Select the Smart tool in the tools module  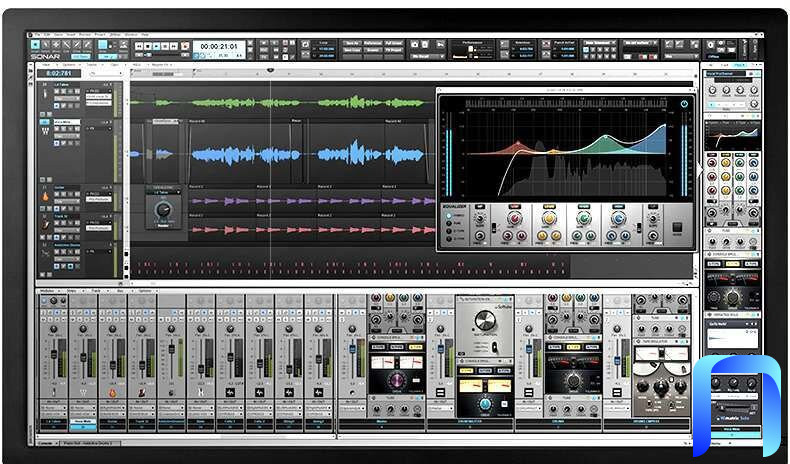point(35,44)
